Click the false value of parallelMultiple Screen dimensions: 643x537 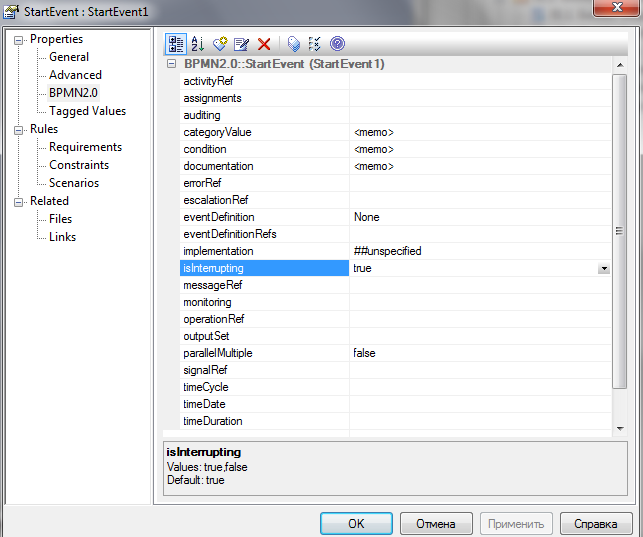click(364, 353)
